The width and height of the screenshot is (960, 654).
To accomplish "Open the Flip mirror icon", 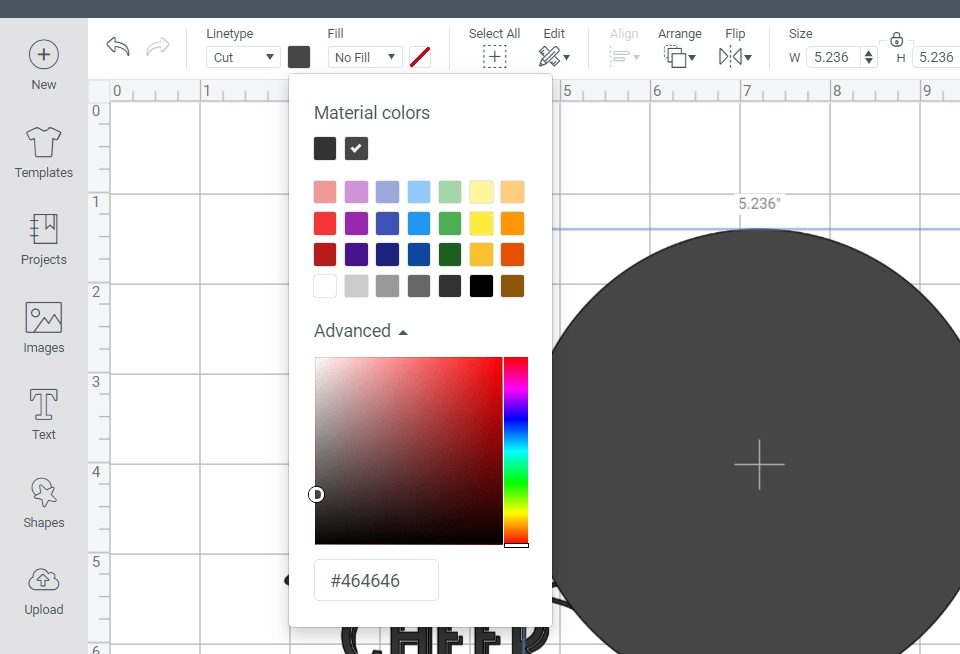I will pyautogui.click(x=735, y=57).
